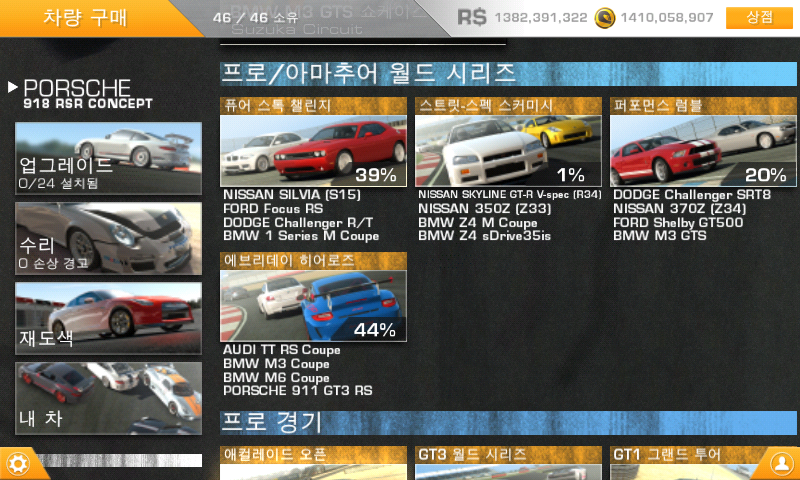Open the 업그레이드 upgrade tile
The width and height of the screenshot is (800, 480).
click(108, 158)
